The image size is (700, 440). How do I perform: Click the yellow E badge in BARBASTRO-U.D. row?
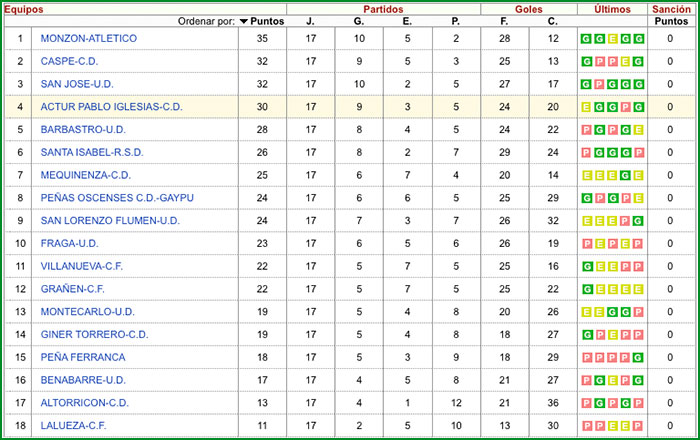pyautogui.click(x=638, y=130)
